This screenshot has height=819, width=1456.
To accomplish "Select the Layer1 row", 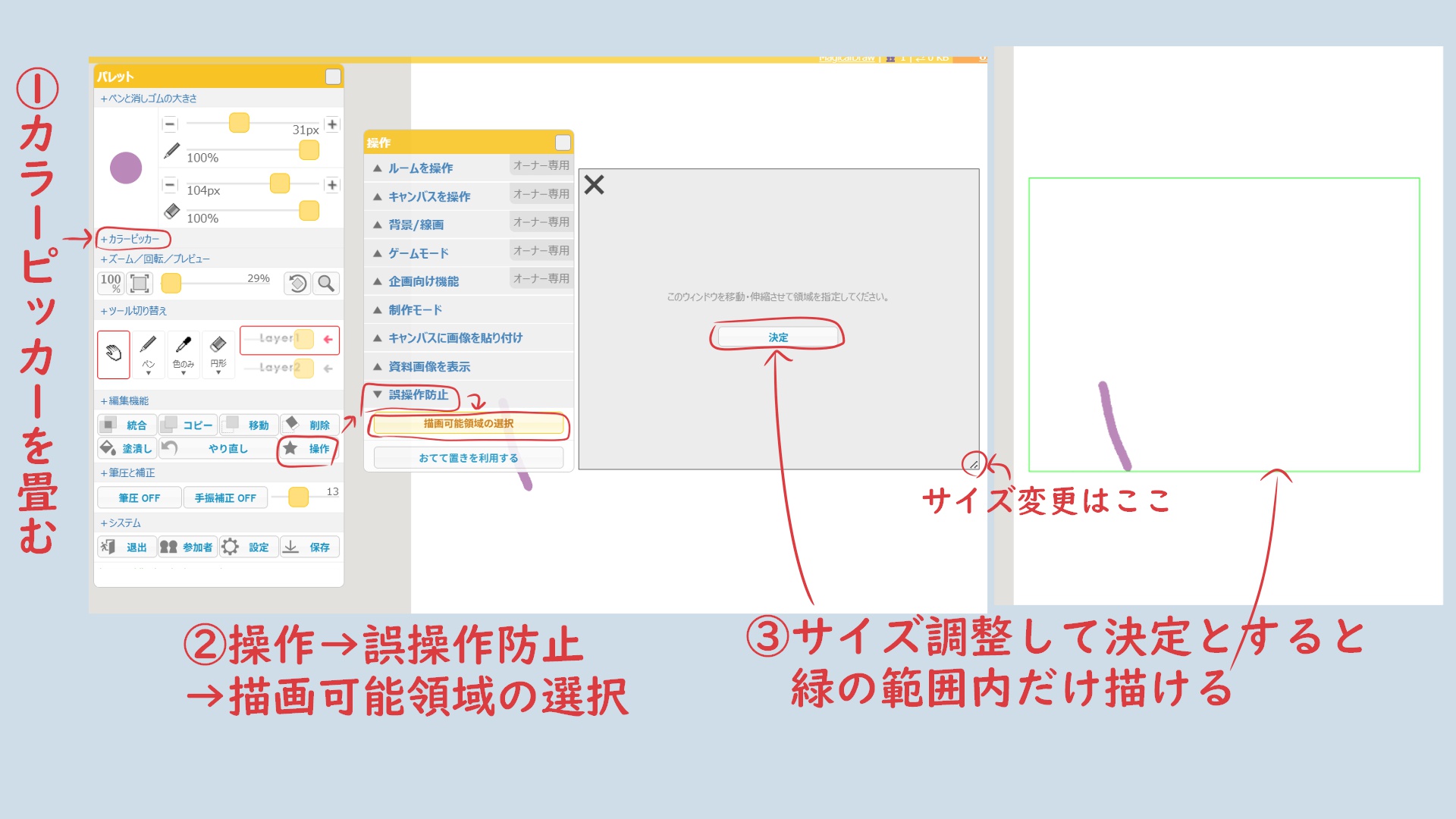I will coord(288,339).
